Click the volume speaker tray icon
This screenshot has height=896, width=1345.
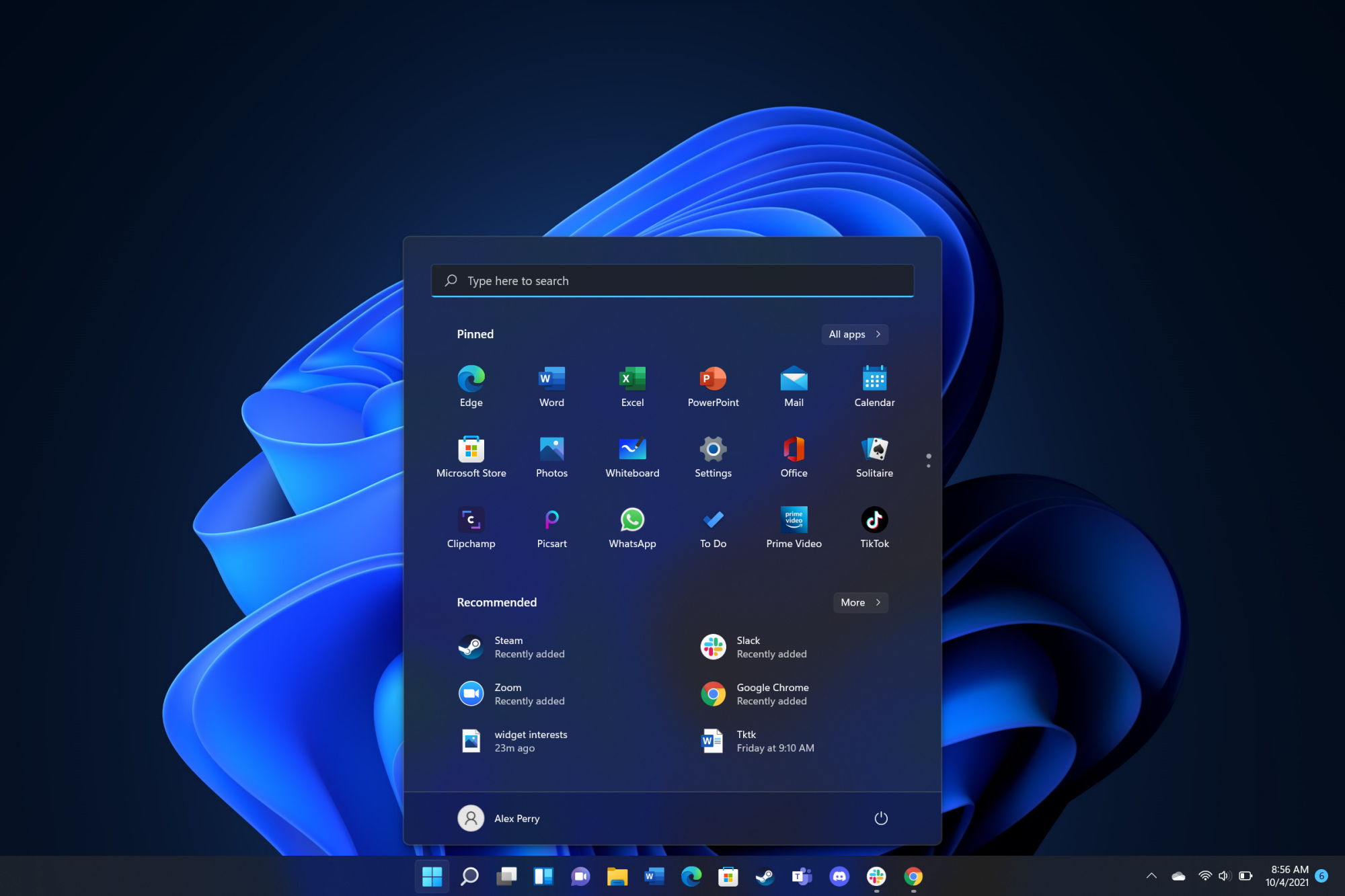1224,876
